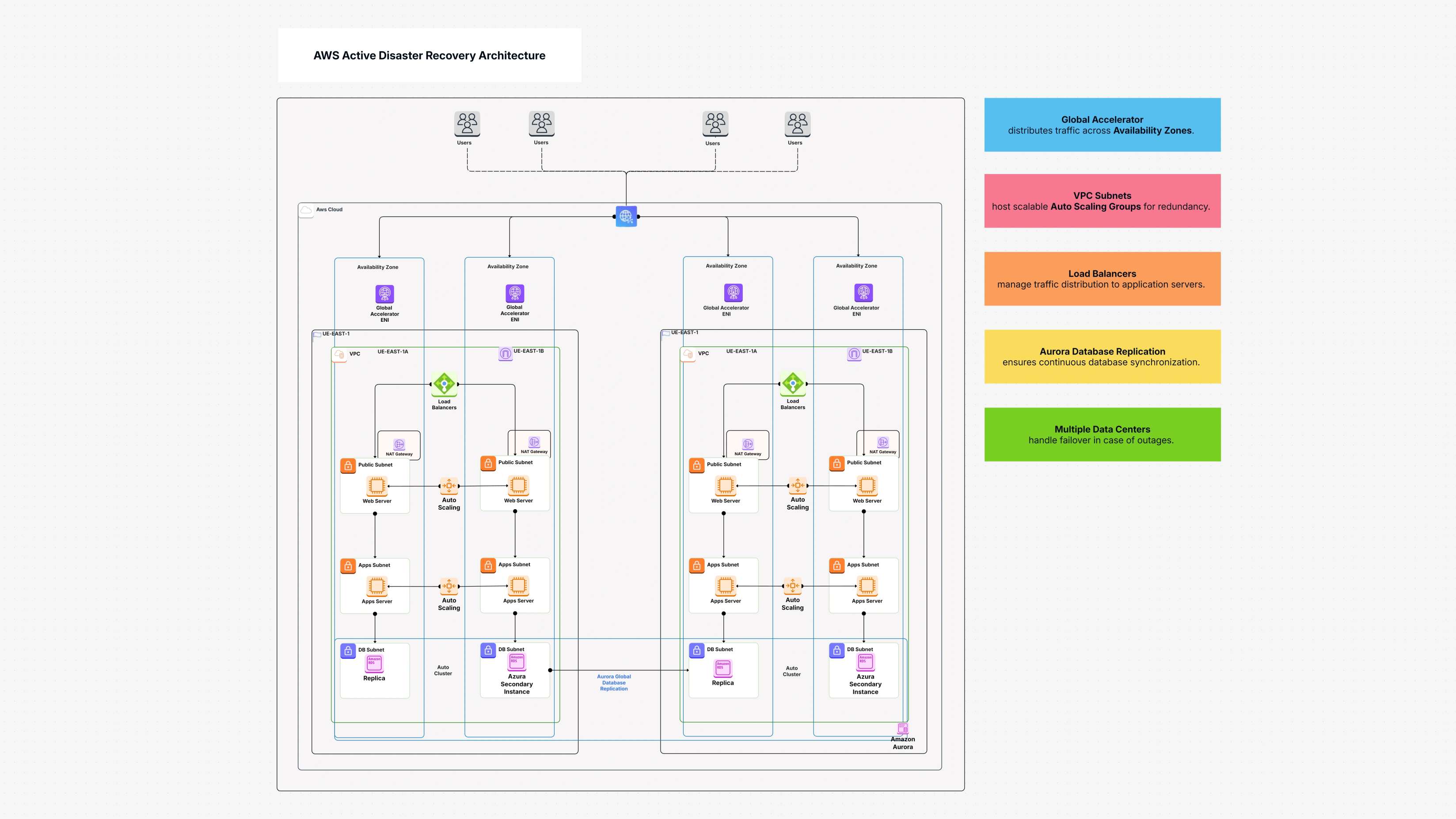The image size is (1456, 819).
Task: Select the blue Global Accelerator legend card
Action: click(1102, 124)
